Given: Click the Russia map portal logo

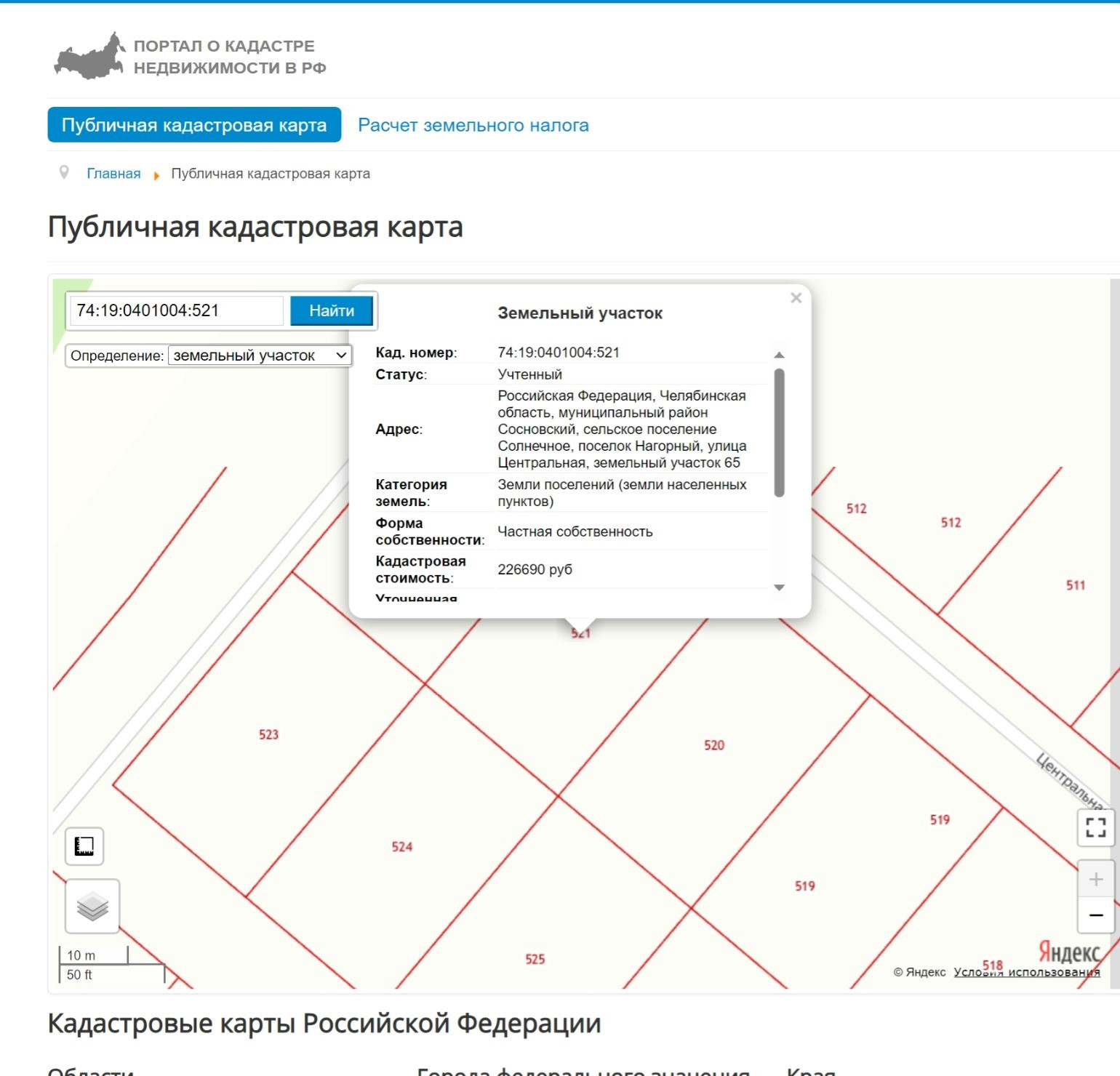Looking at the screenshot, I should pos(90,56).
